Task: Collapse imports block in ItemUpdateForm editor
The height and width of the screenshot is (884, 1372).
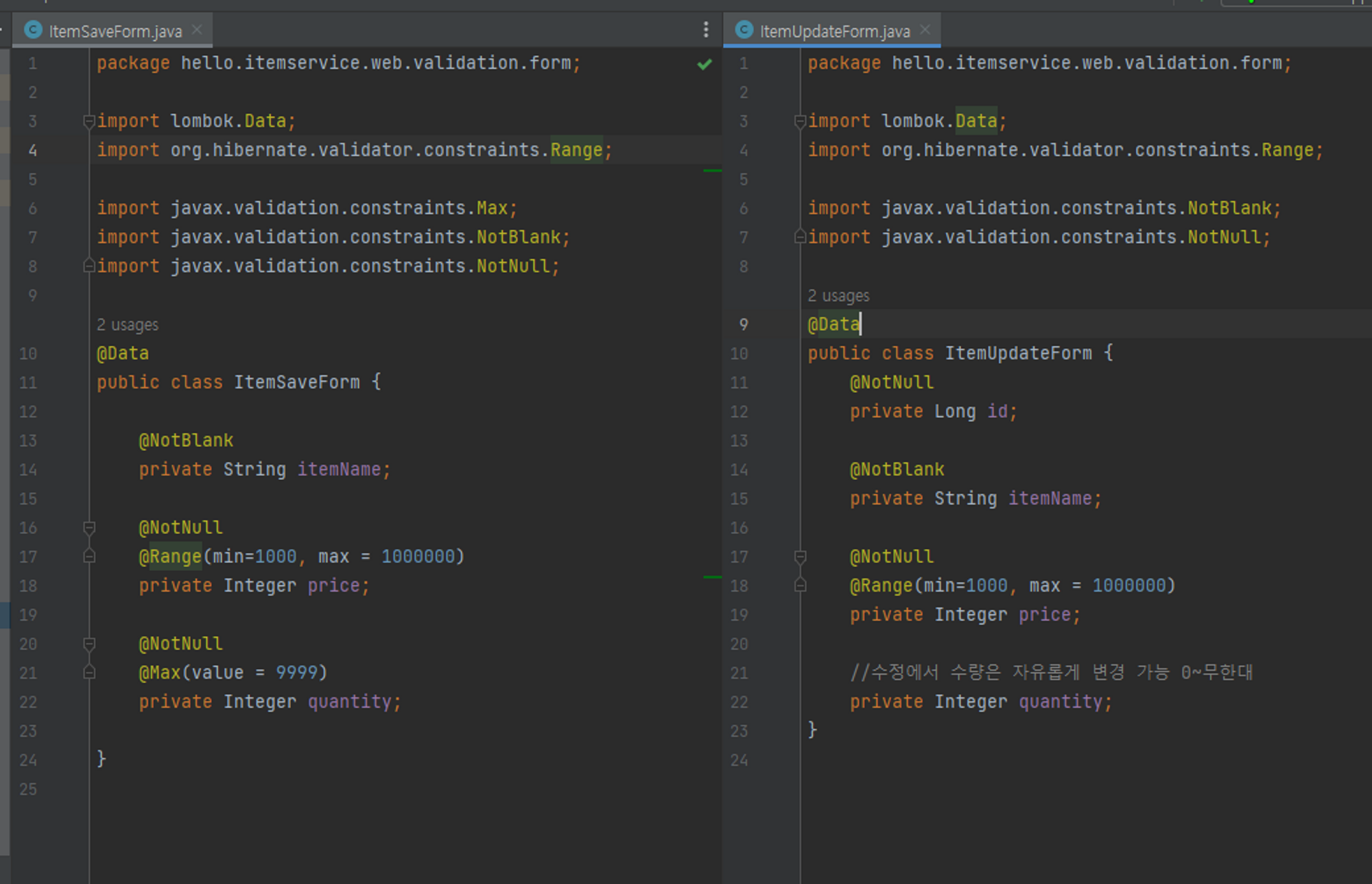Action: click(800, 121)
